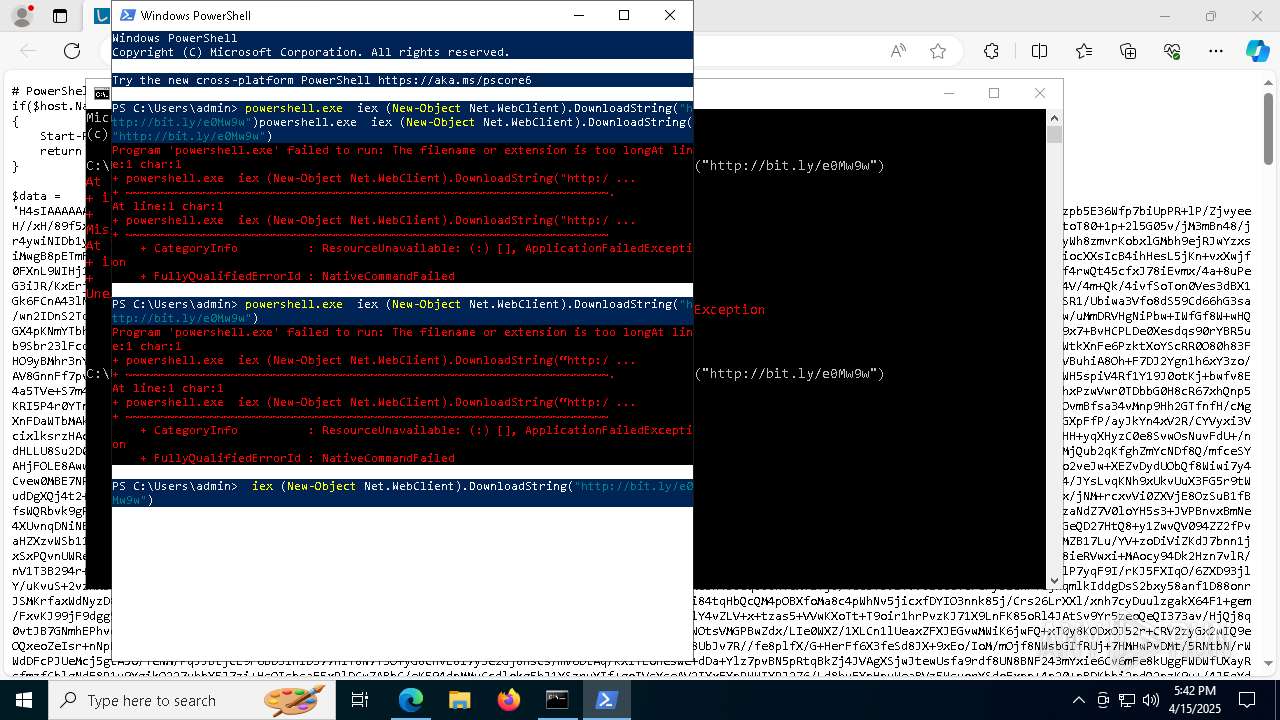Maximize the Command Prompt window behind
The width and height of the screenshot is (1280, 720).
994,93
